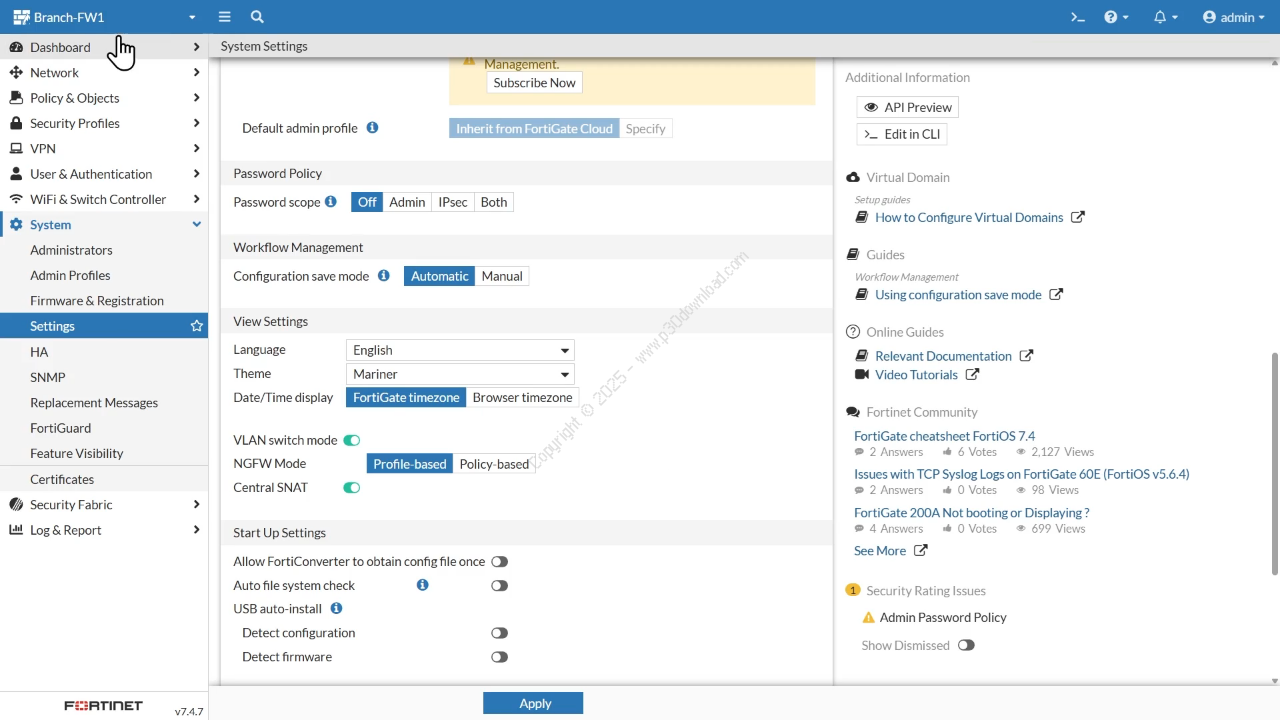Click the favorite star on Settings
This screenshot has height=720, width=1280.
click(x=197, y=326)
